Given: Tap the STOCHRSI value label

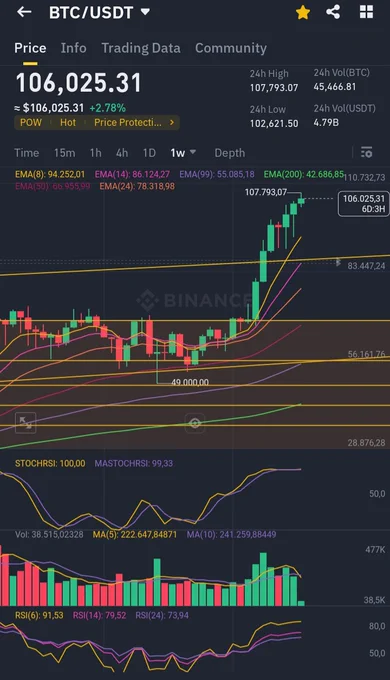Looking at the screenshot, I should [50, 464].
